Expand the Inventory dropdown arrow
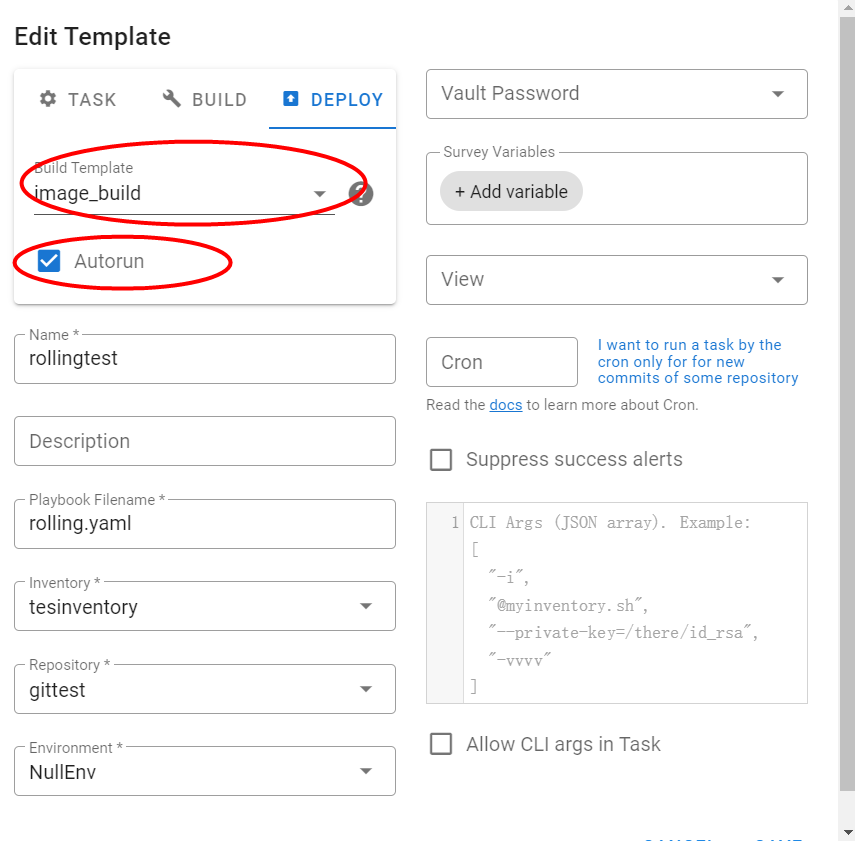Image resolution: width=855 pixels, height=841 pixels. (x=366, y=606)
